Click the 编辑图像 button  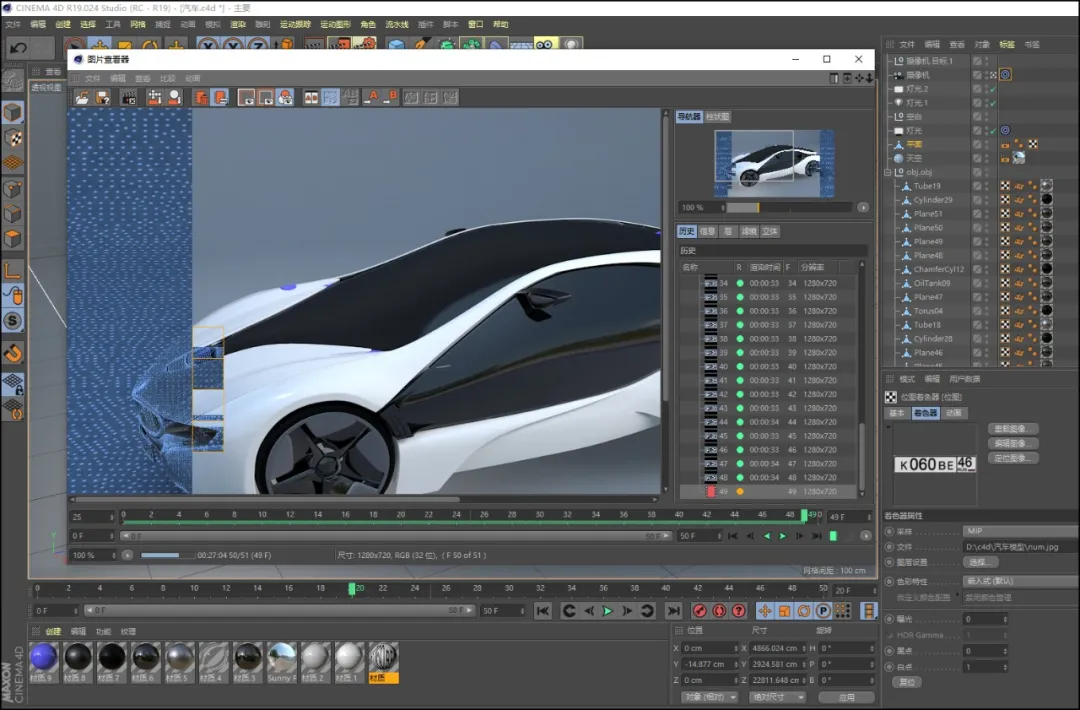[1012, 443]
